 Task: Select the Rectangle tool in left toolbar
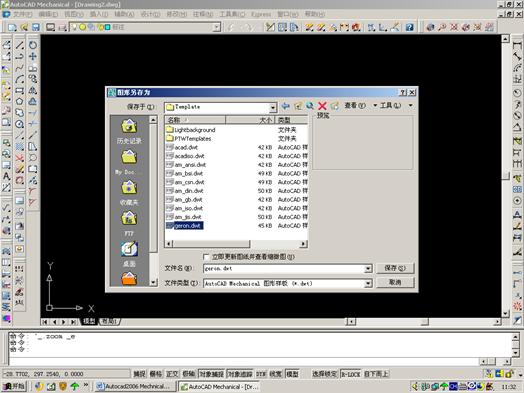click(20, 91)
